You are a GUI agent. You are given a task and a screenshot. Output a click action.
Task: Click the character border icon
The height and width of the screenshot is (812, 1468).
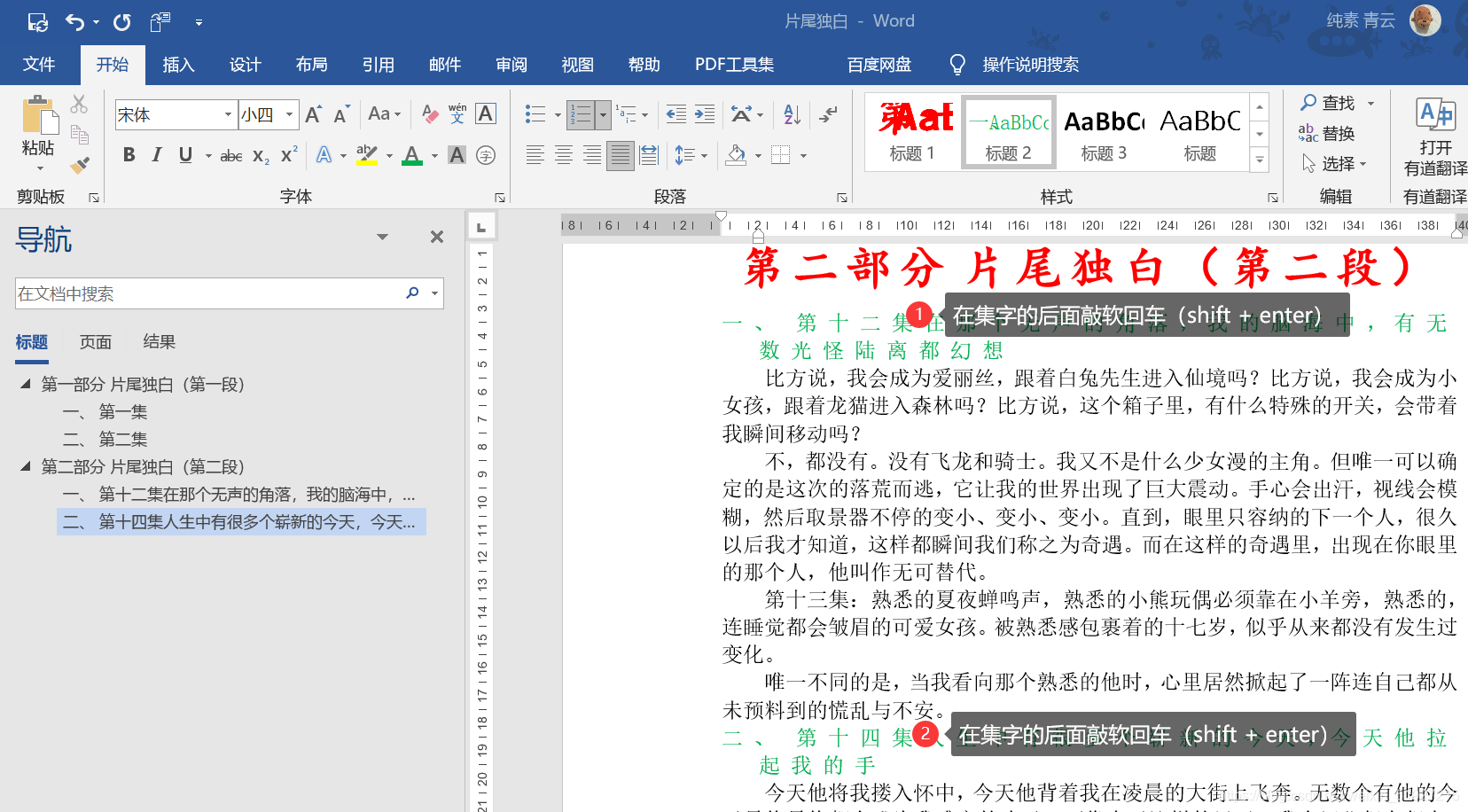click(x=485, y=113)
